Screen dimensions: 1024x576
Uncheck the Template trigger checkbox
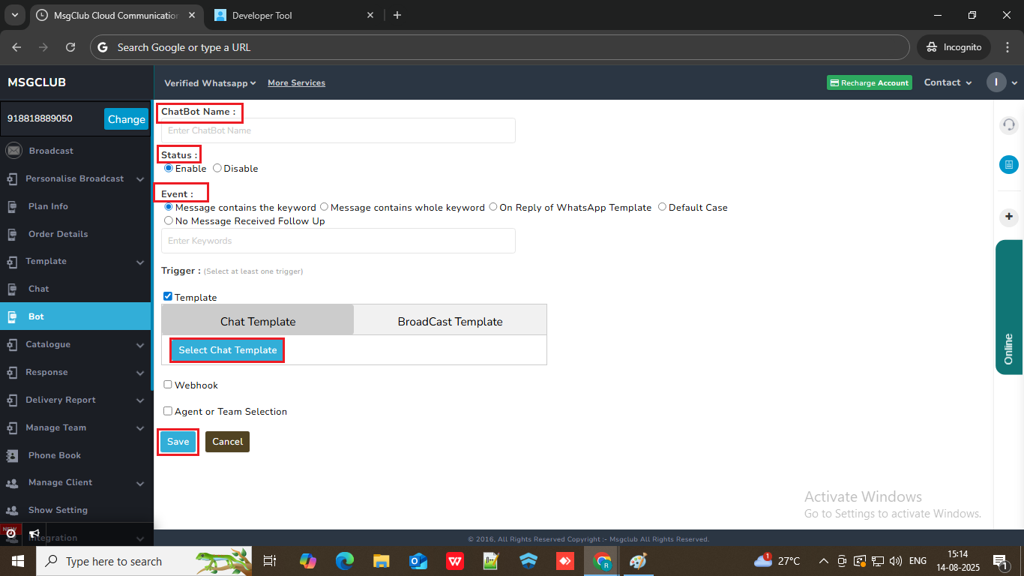pos(168,296)
